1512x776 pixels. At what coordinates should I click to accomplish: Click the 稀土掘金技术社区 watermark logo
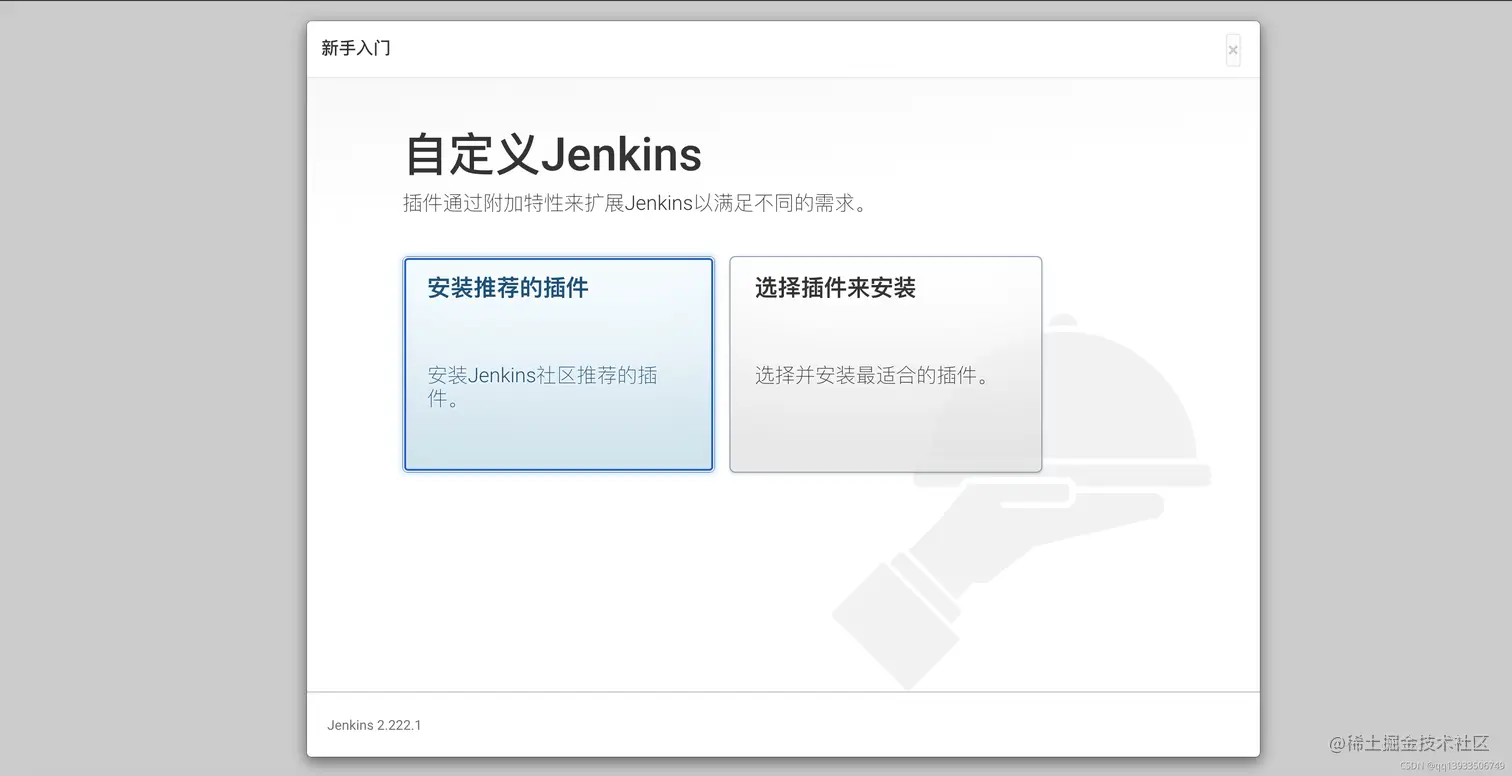(x=1408, y=744)
